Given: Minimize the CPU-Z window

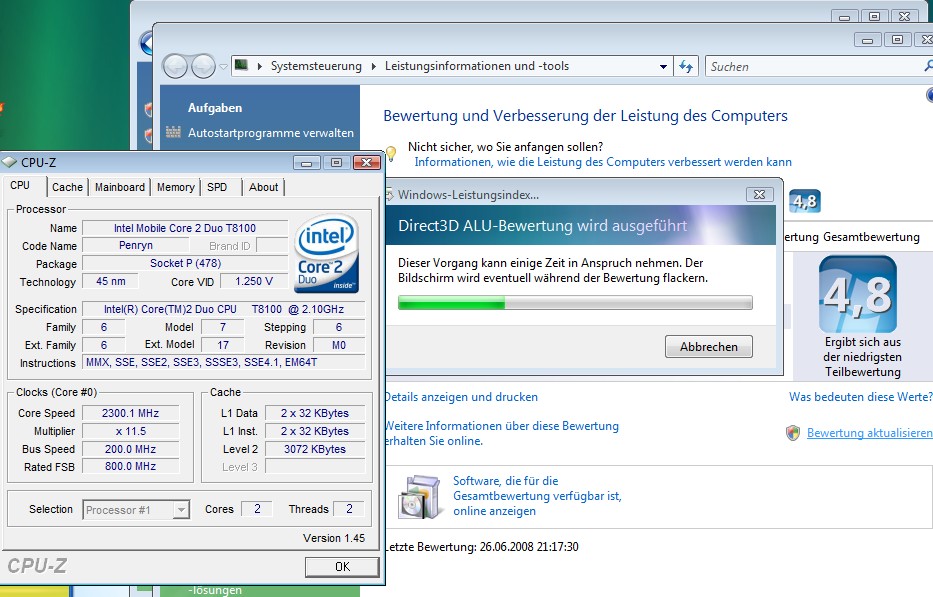Looking at the screenshot, I should (306, 162).
